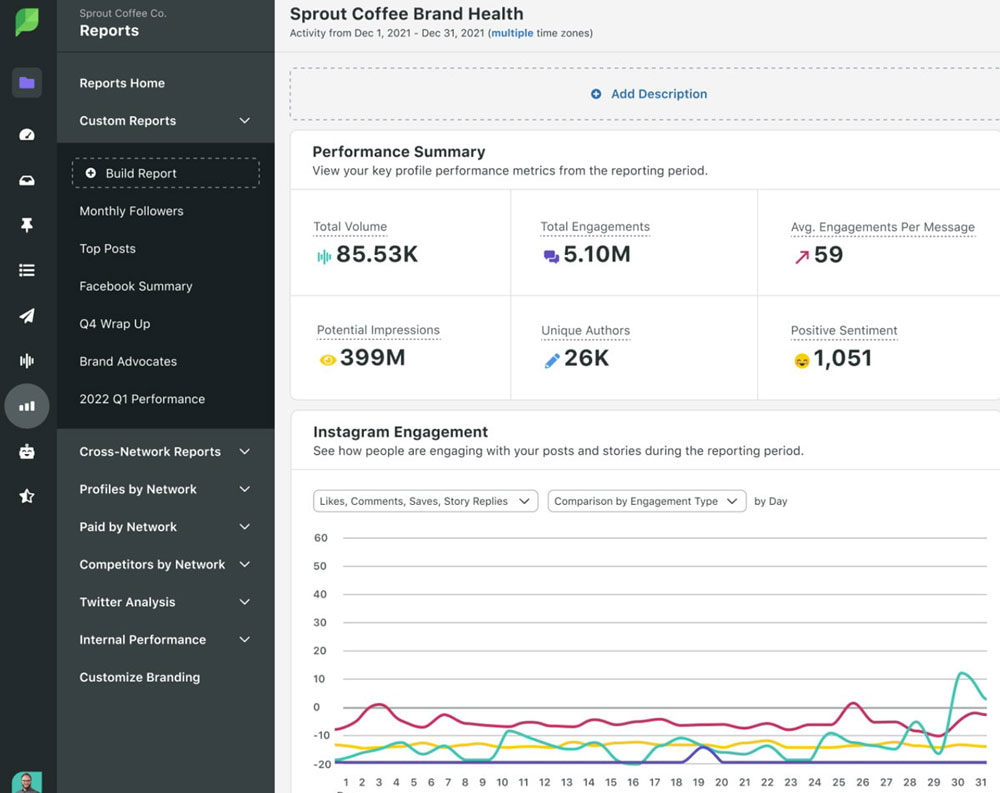Click the purple line bump near day 19

point(702,748)
